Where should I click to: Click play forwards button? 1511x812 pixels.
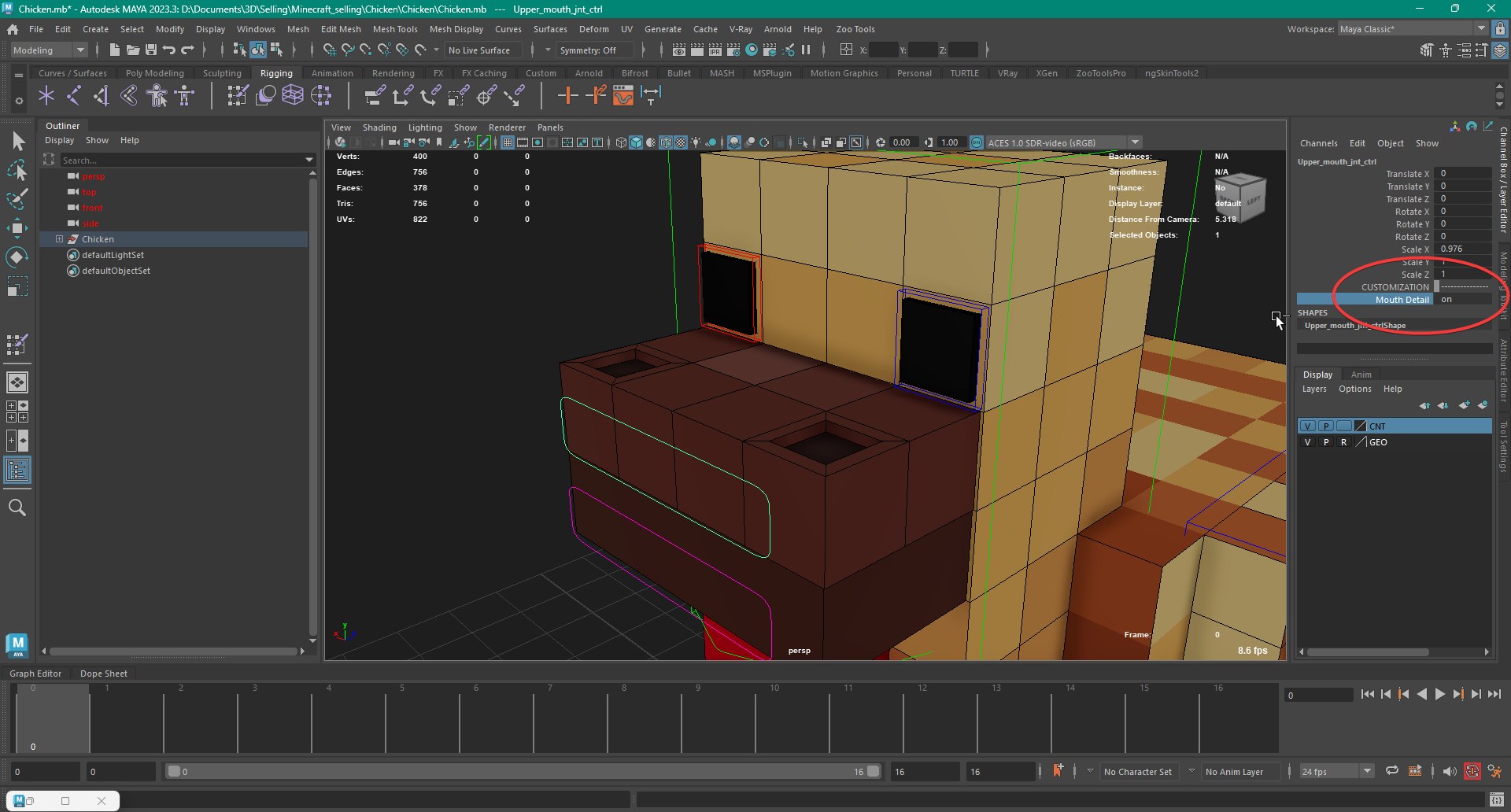click(1440, 694)
